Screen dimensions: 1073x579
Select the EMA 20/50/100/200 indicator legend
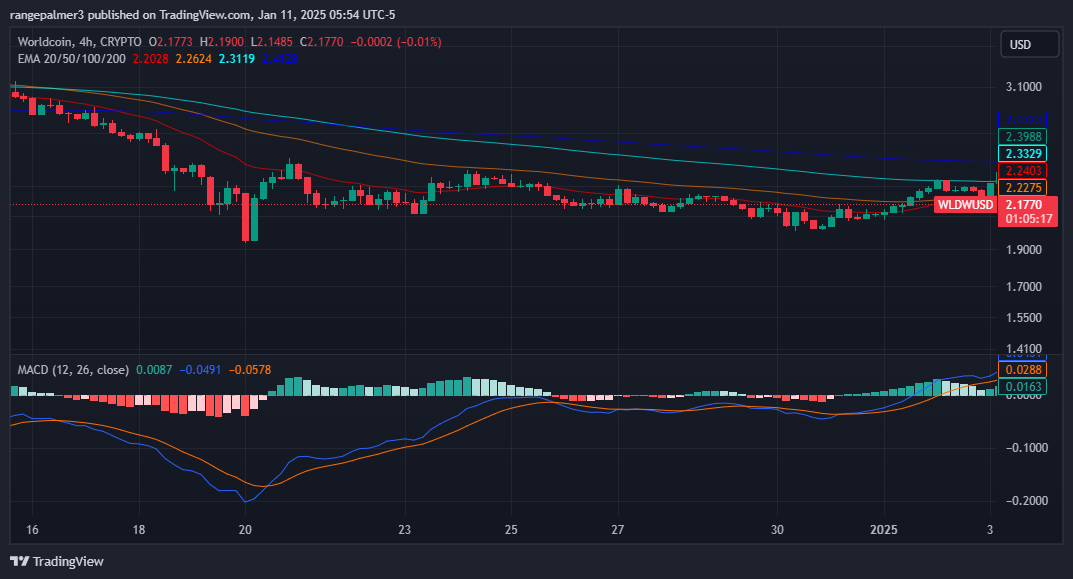point(72,59)
